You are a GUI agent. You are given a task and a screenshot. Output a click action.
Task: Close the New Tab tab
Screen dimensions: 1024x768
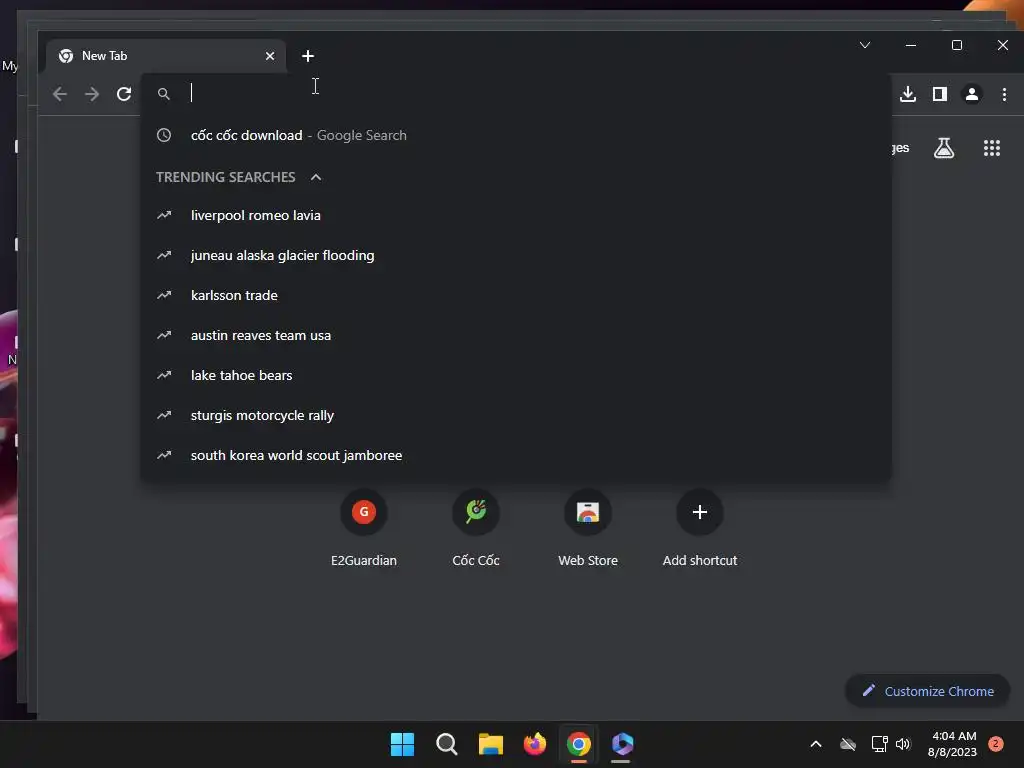click(x=270, y=56)
